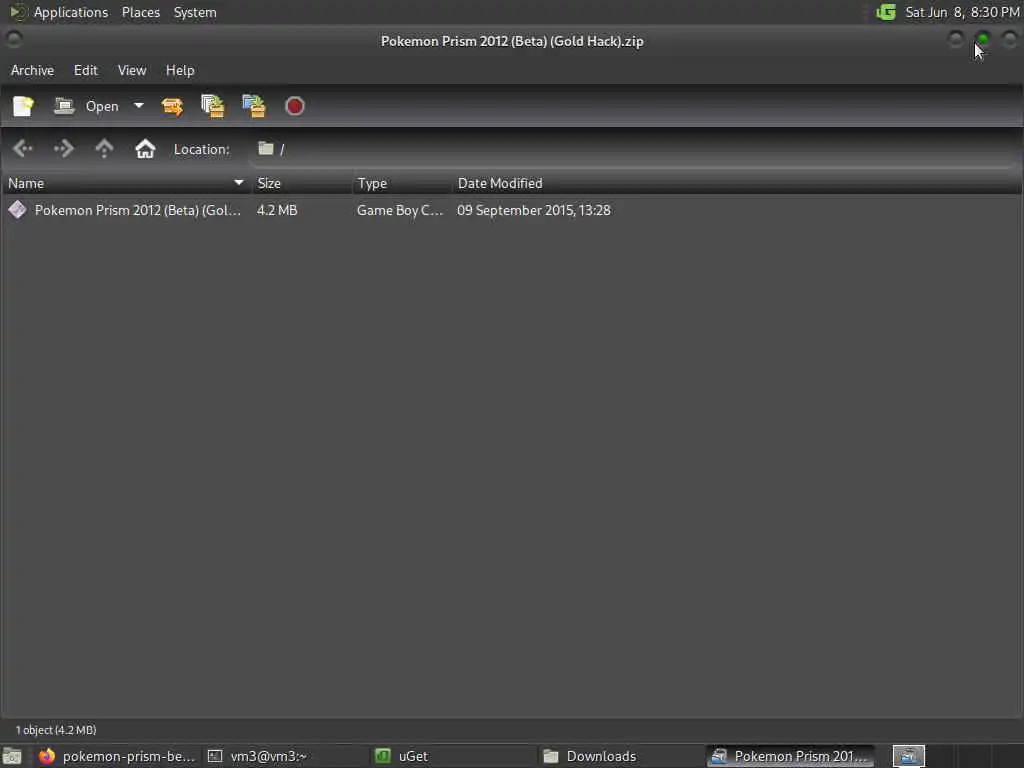This screenshot has height=768, width=1024.
Task: Click the Home location icon
Action: 145,149
